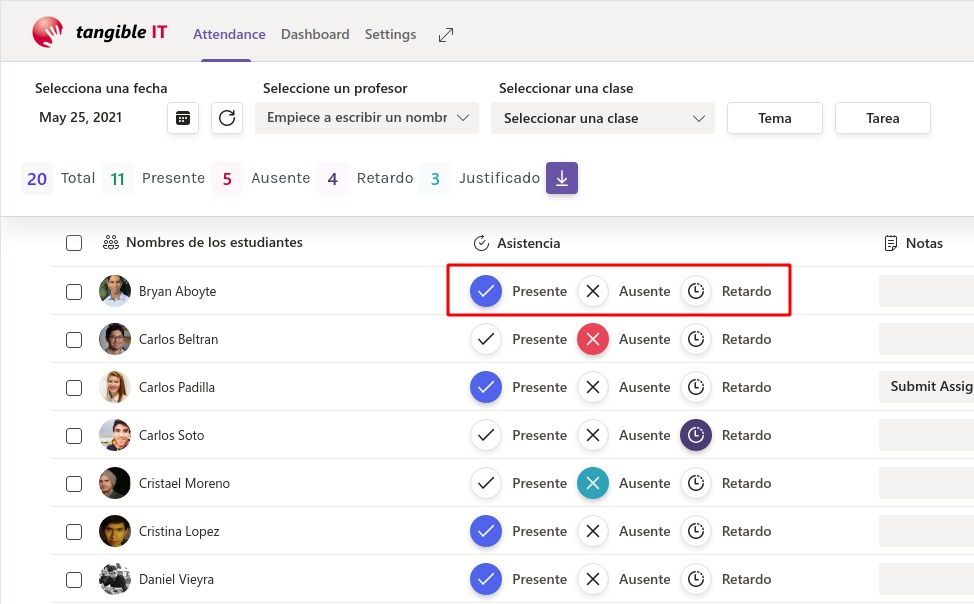
Task: Click the Tema button
Action: pyautogui.click(x=774, y=117)
